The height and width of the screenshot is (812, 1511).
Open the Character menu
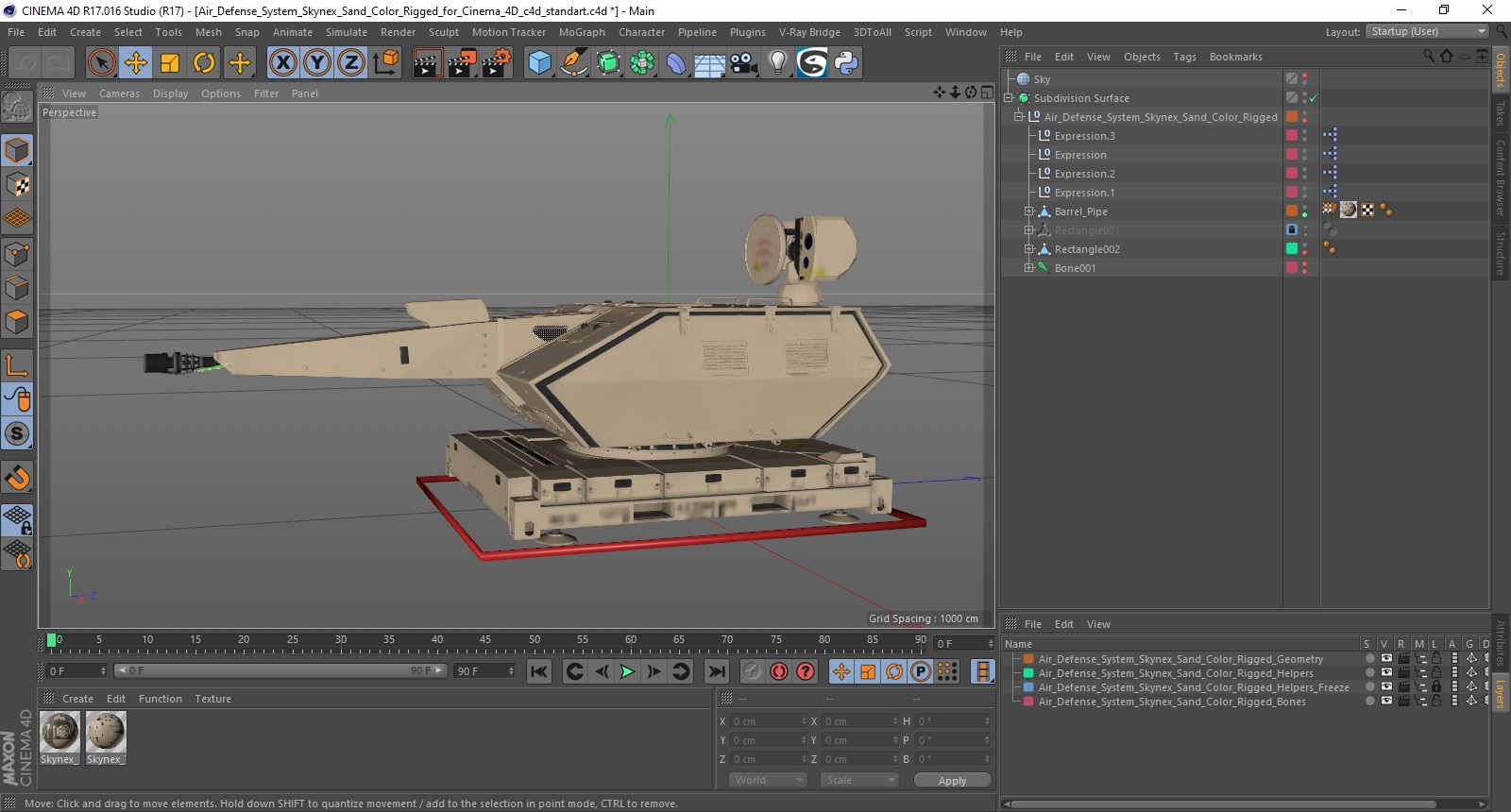pos(641,32)
